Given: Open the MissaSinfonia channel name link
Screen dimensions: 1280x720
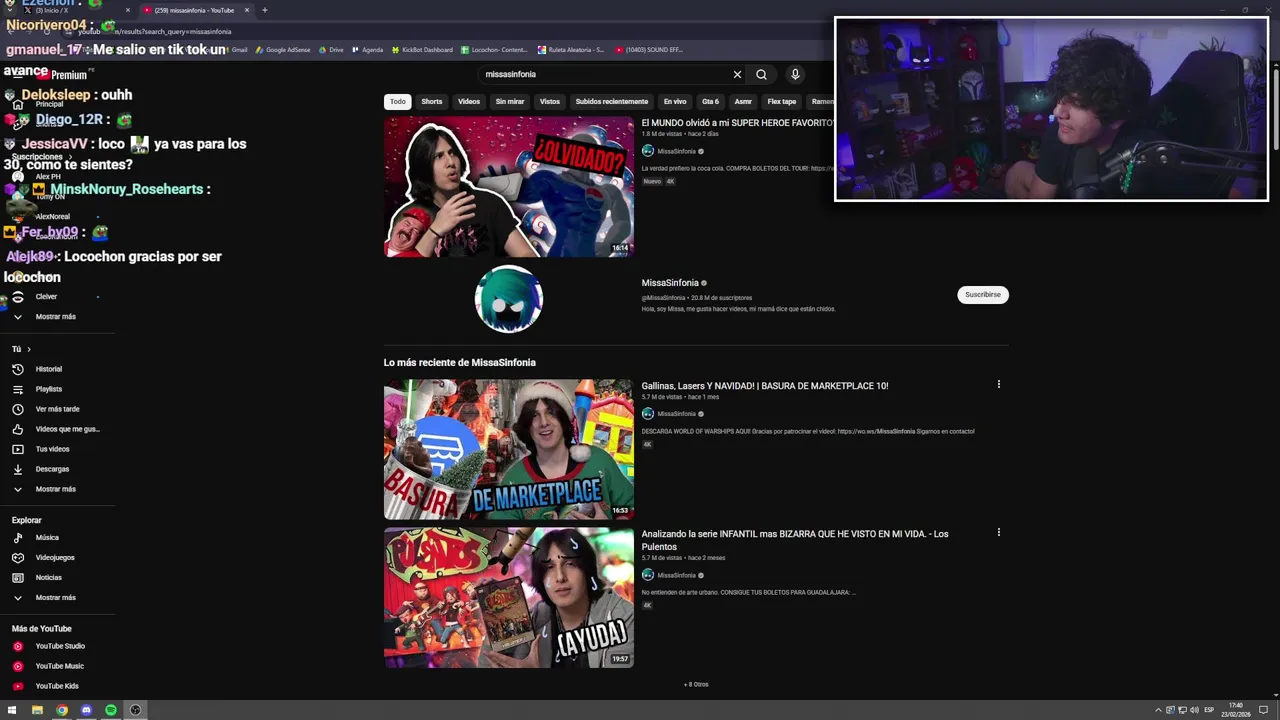Looking at the screenshot, I should [x=670, y=283].
